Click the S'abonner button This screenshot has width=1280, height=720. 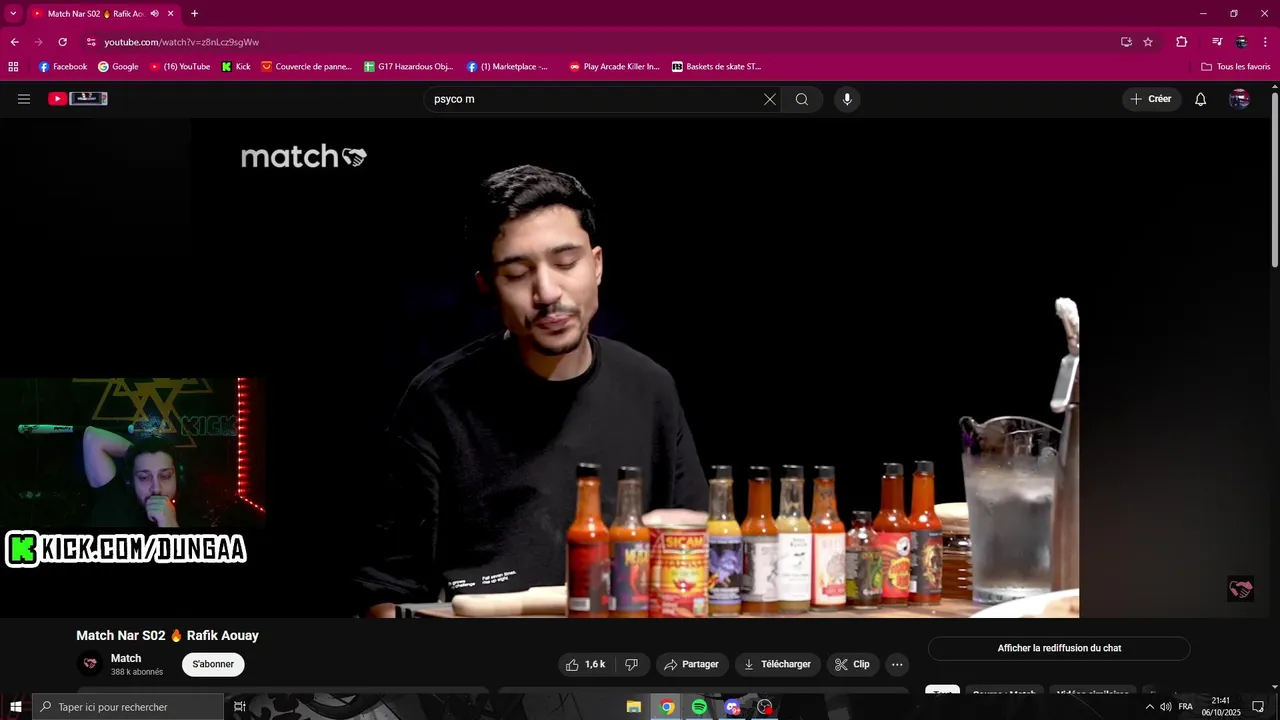coord(213,664)
